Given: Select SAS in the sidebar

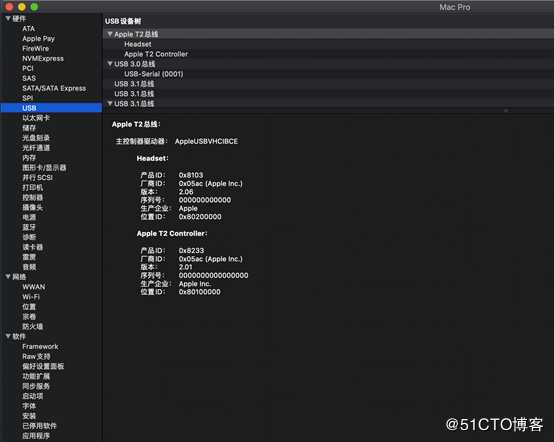Looking at the screenshot, I should click(x=29, y=78).
